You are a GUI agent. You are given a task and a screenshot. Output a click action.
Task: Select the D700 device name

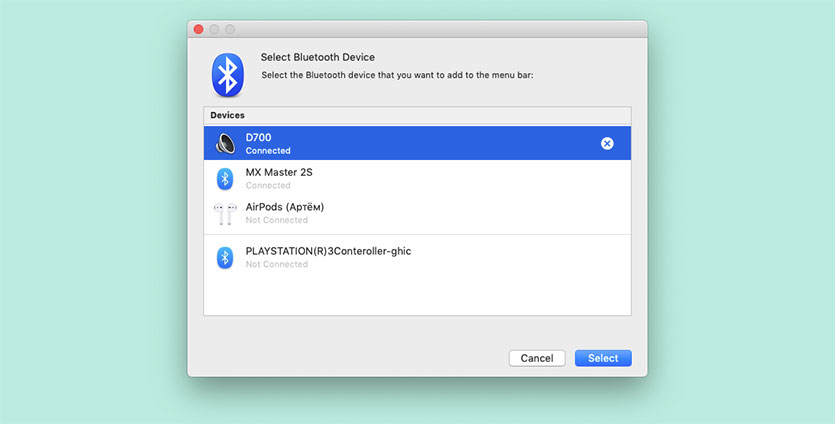point(258,137)
